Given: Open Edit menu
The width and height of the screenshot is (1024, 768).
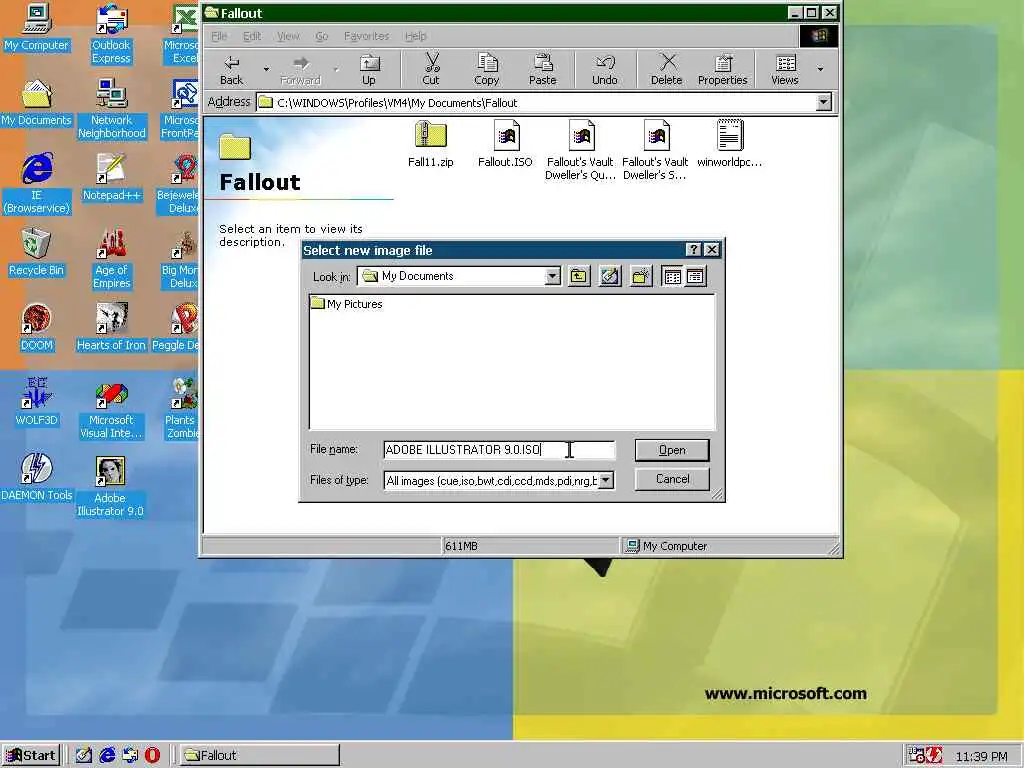Looking at the screenshot, I should pos(252,36).
